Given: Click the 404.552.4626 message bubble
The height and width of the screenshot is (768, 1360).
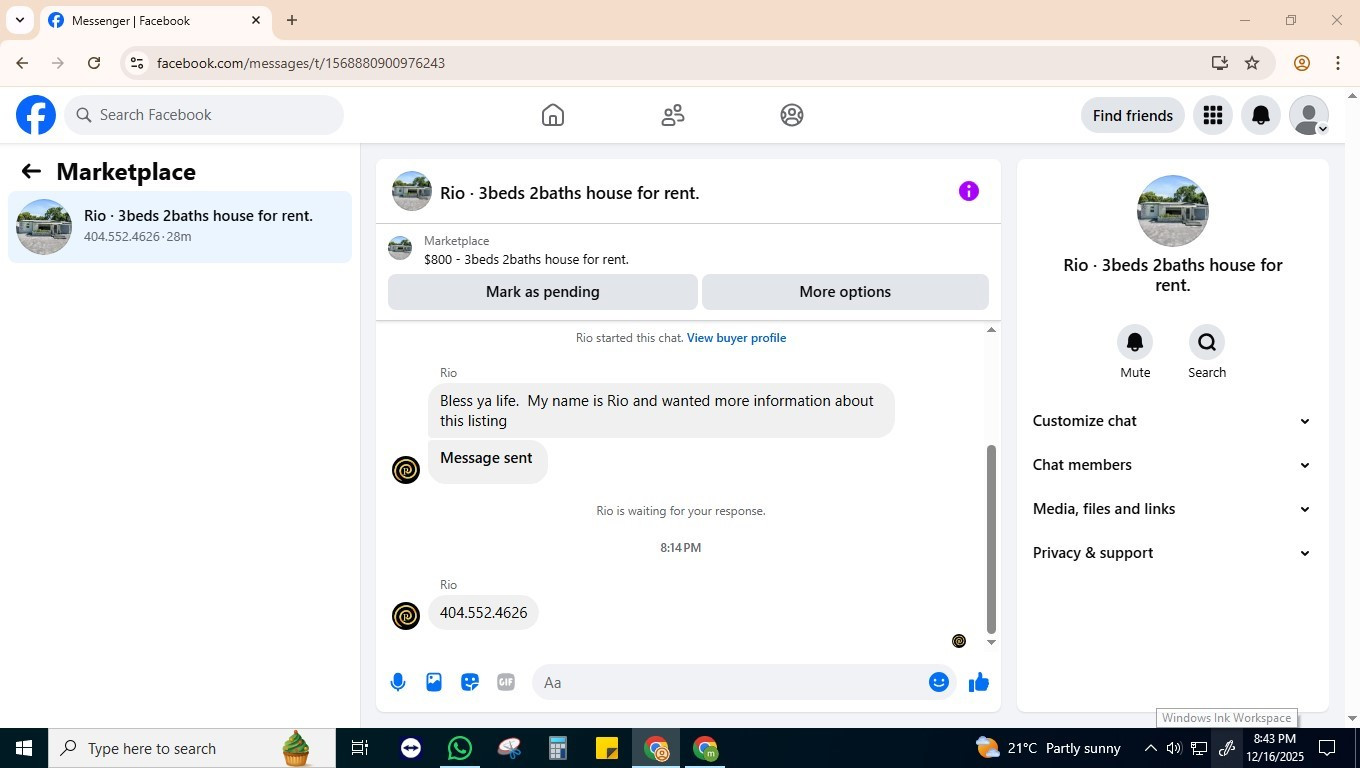Looking at the screenshot, I should [483, 613].
